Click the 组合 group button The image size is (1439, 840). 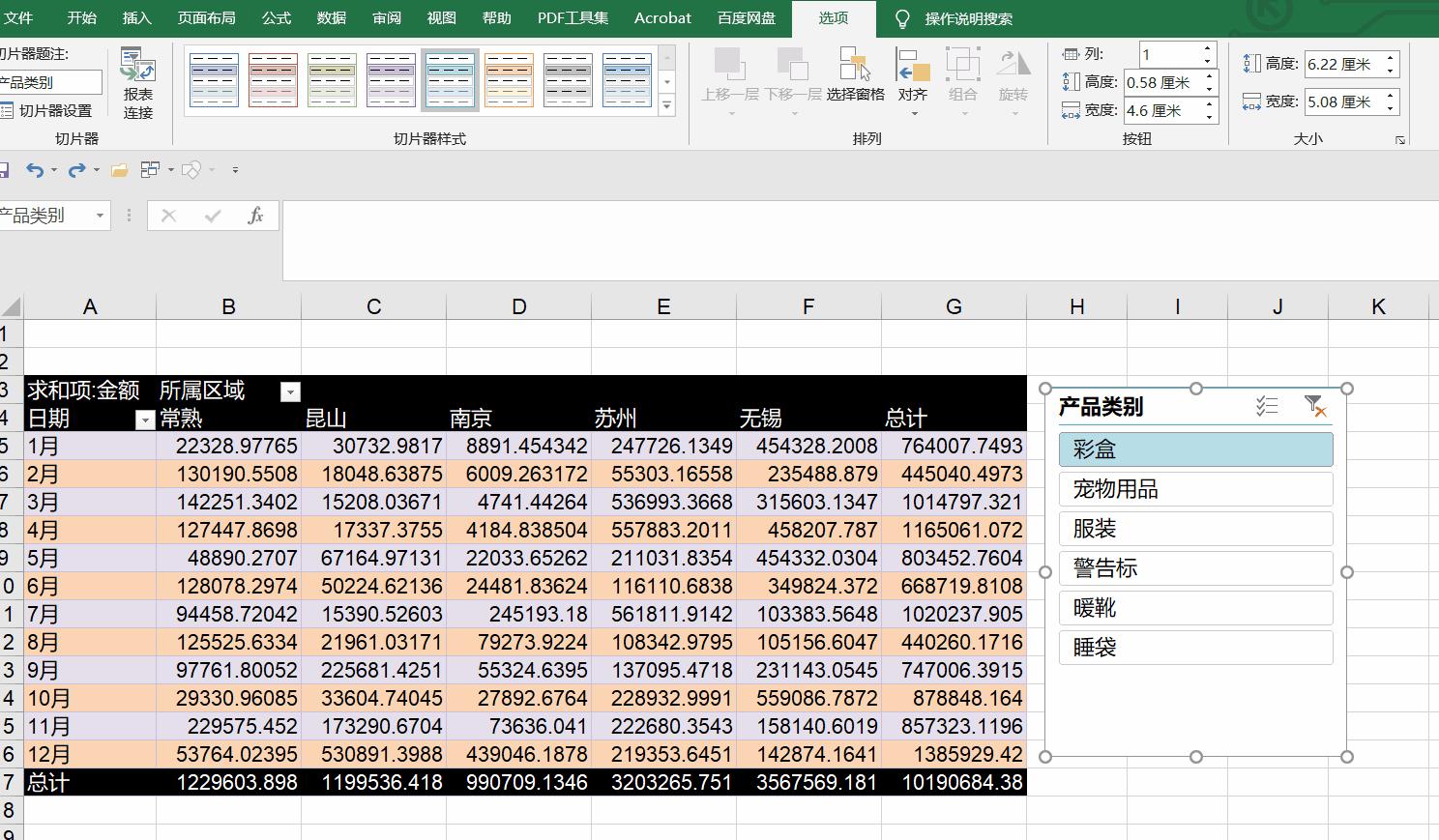click(x=963, y=77)
